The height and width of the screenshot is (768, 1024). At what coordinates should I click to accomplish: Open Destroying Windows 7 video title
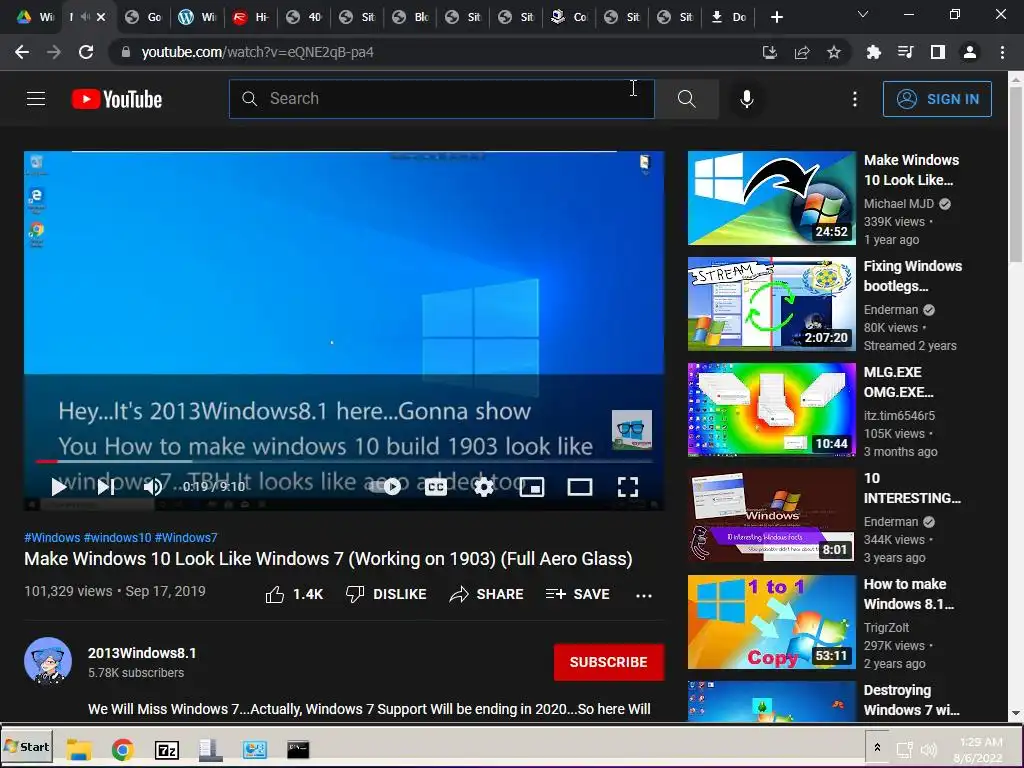[x=911, y=699]
